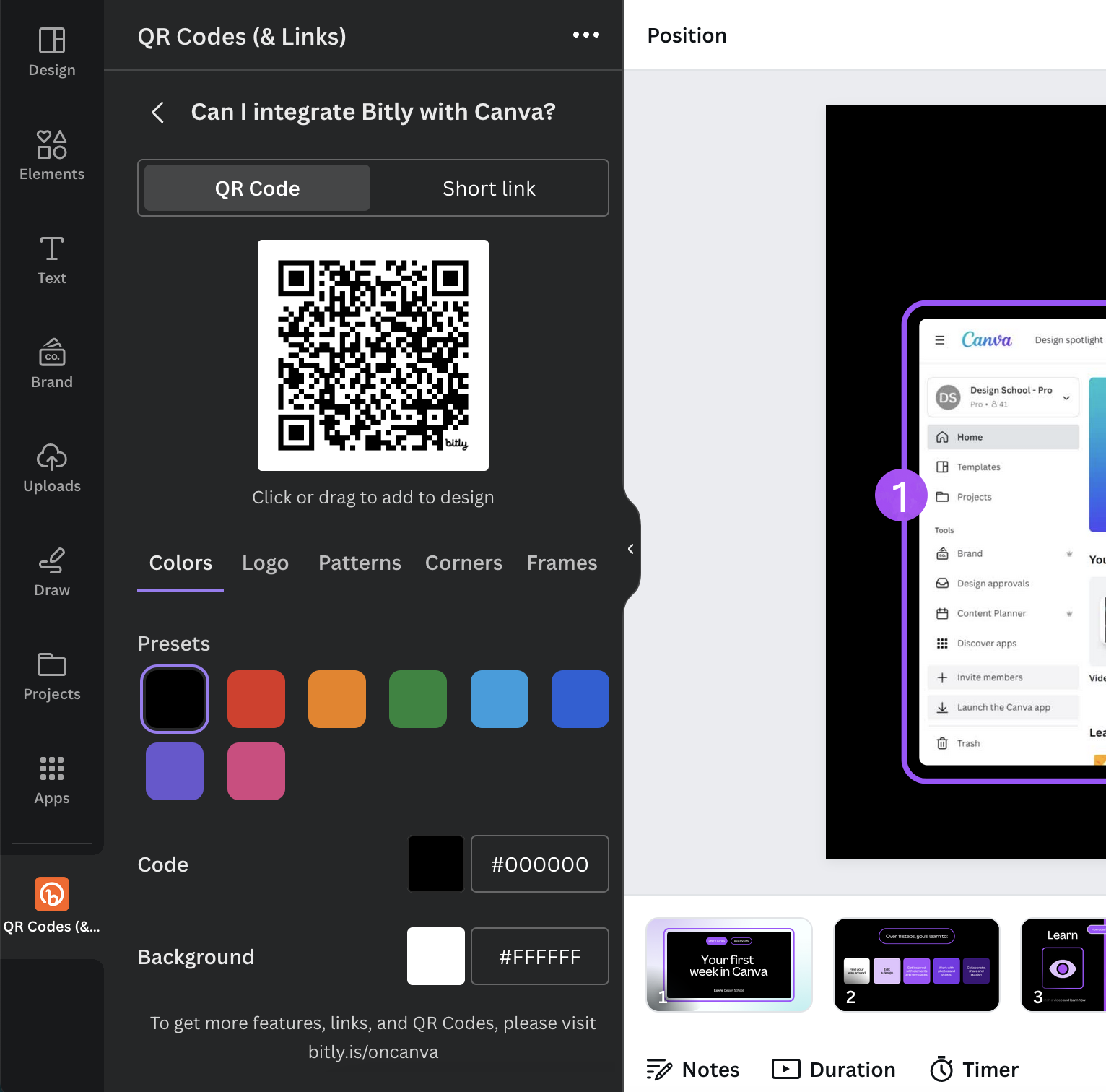Open the Elements panel
This screenshot has height=1092, width=1106.
click(52, 156)
